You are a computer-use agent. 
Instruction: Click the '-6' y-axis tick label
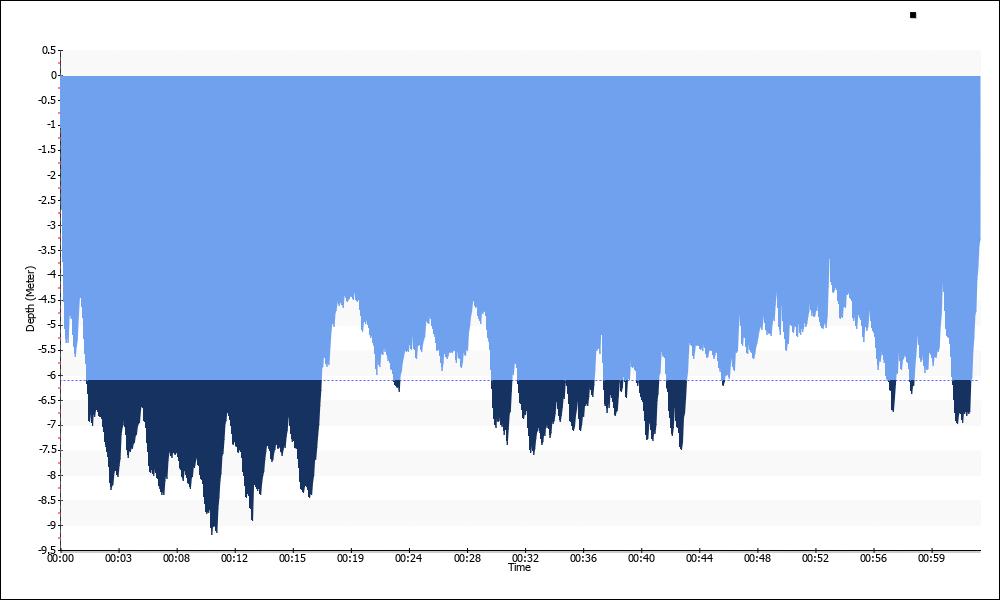click(x=52, y=375)
